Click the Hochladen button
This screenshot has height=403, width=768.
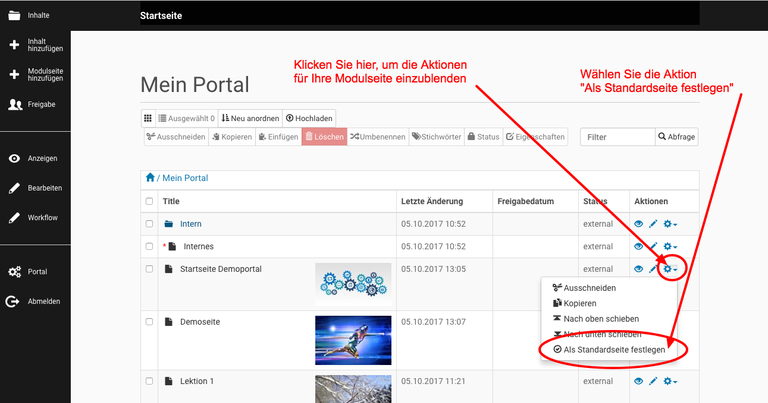(x=309, y=118)
